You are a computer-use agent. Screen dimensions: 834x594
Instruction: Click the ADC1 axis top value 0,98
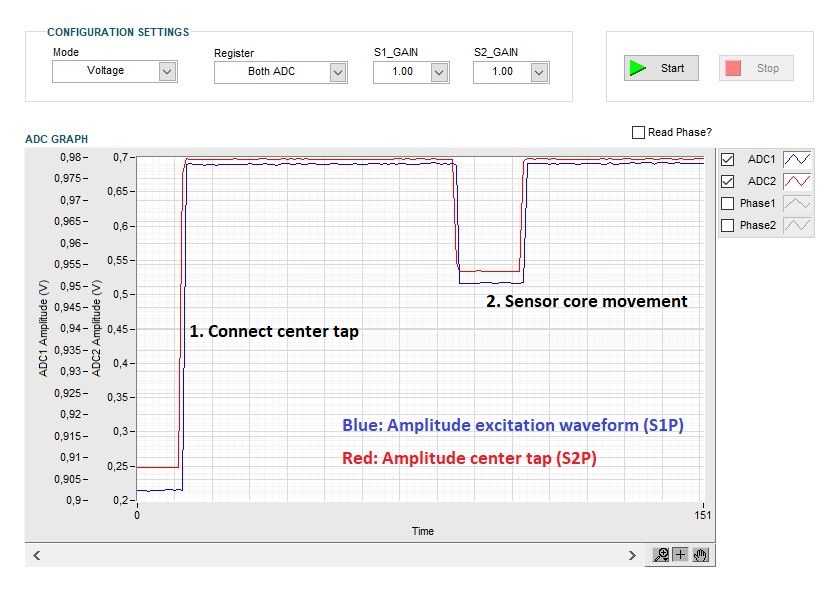click(x=71, y=157)
